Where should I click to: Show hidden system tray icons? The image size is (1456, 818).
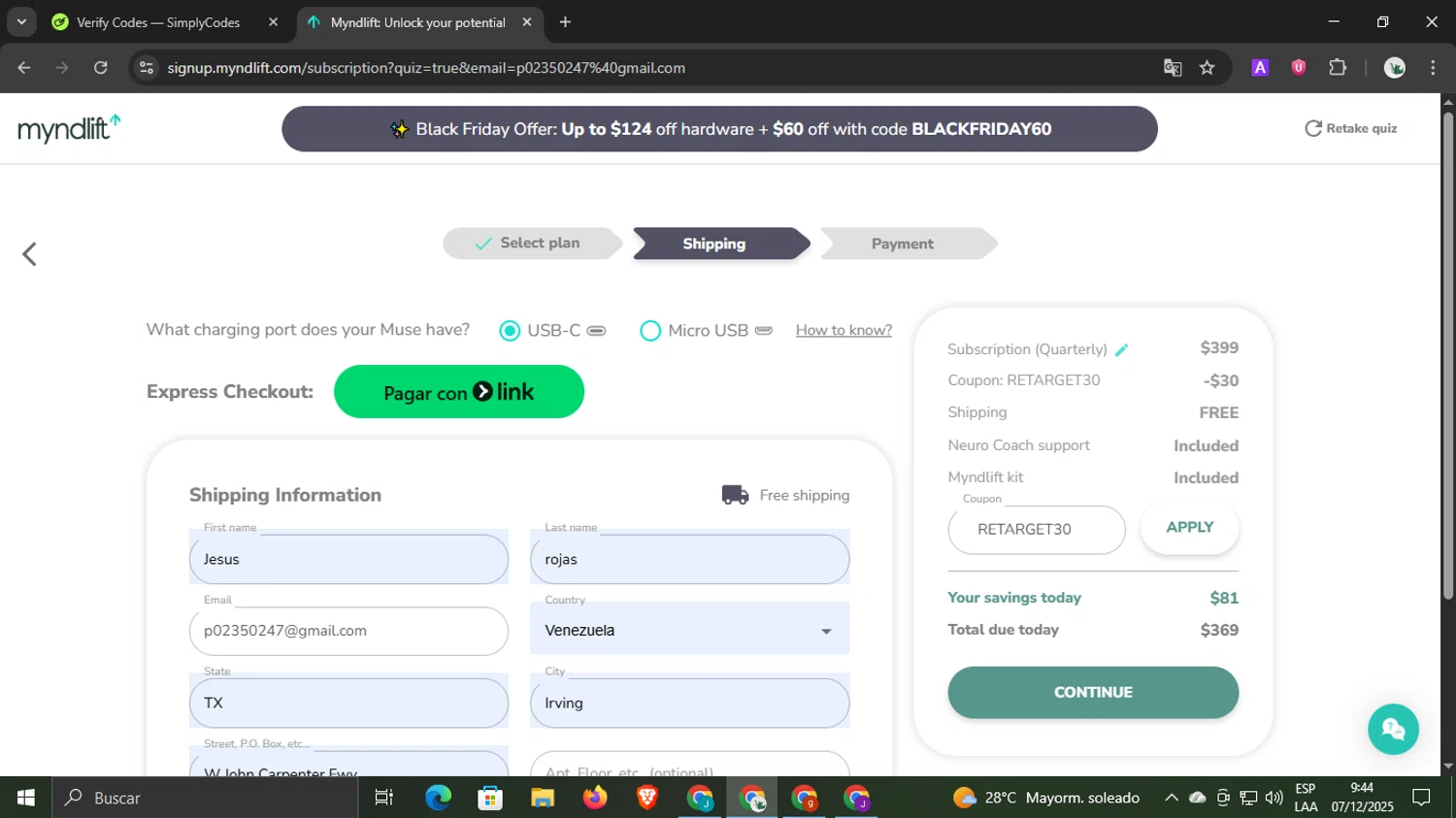(x=1172, y=798)
